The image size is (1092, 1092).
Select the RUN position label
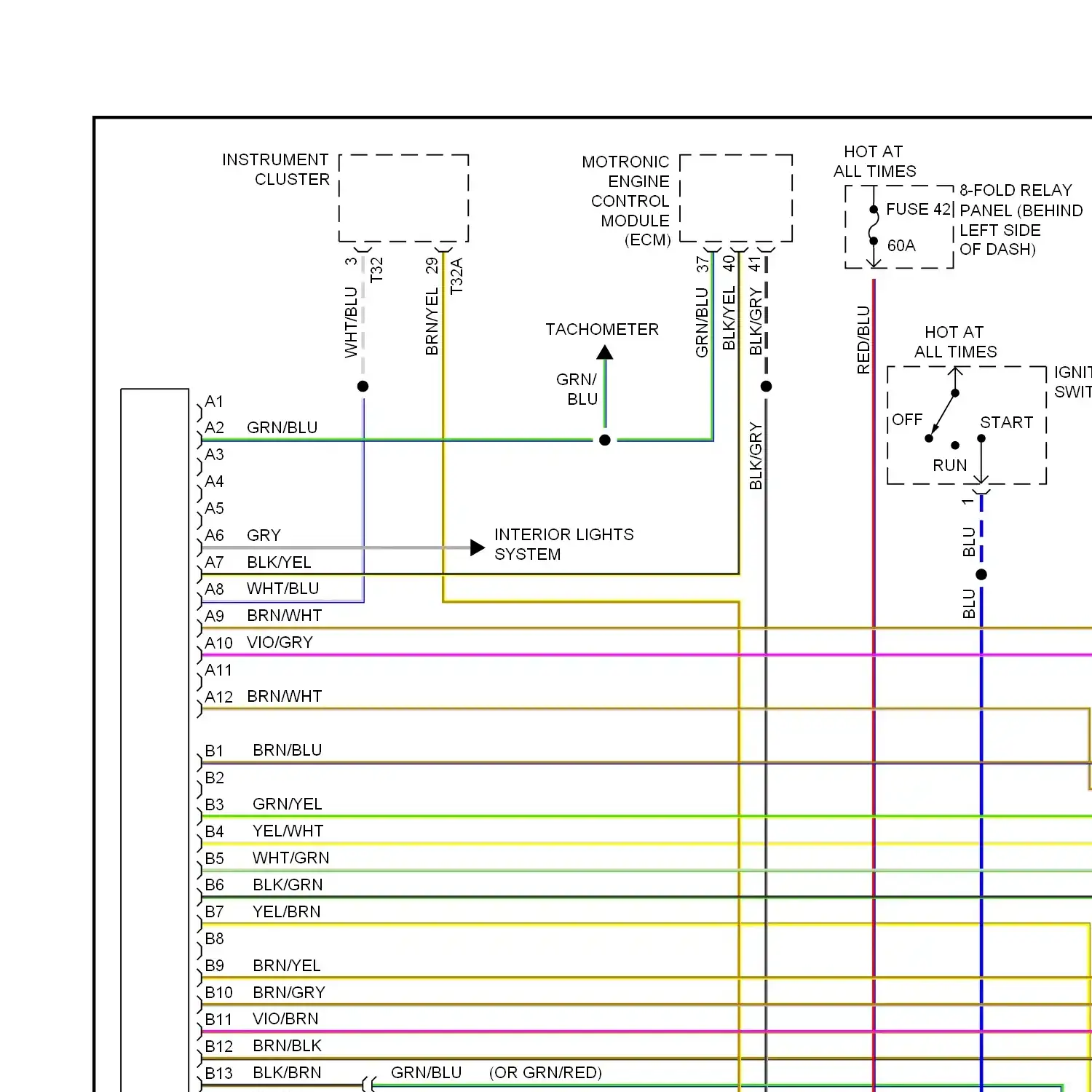click(x=950, y=466)
